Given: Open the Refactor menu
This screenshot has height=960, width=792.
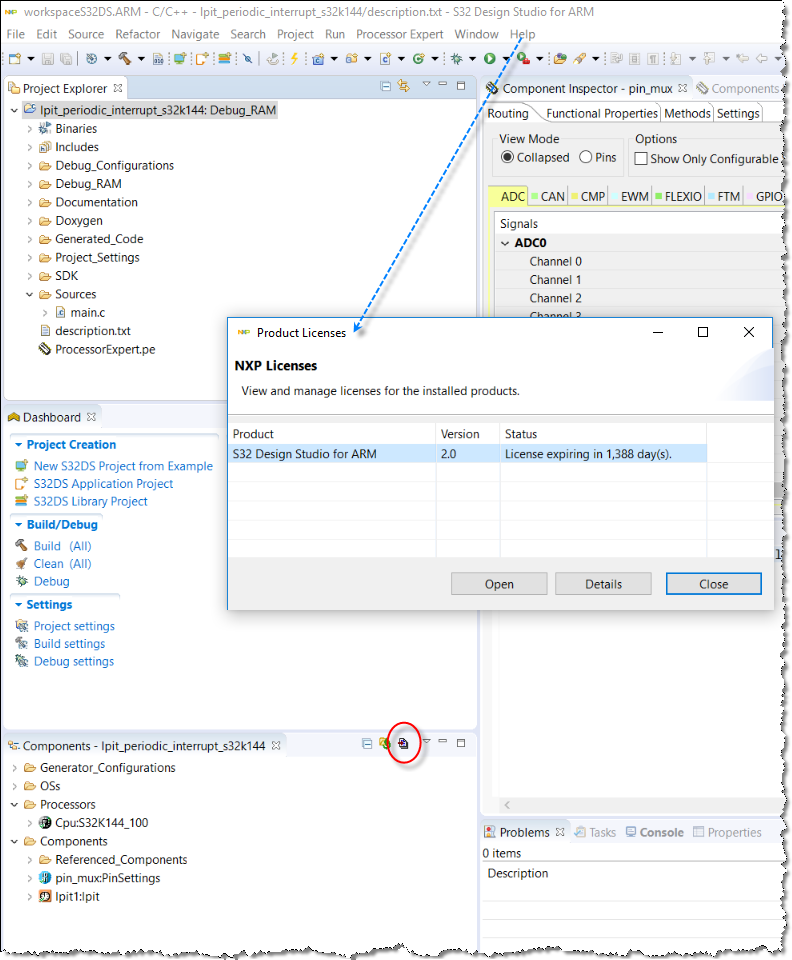Looking at the screenshot, I should [138, 34].
